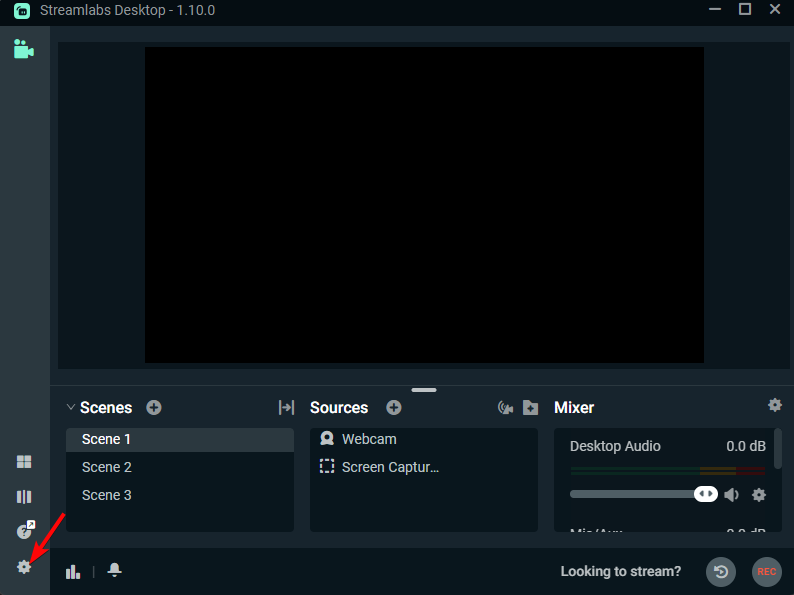Add a new scene with the plus icon
Screen dimensions: 794x595
(x=154, y=408)
